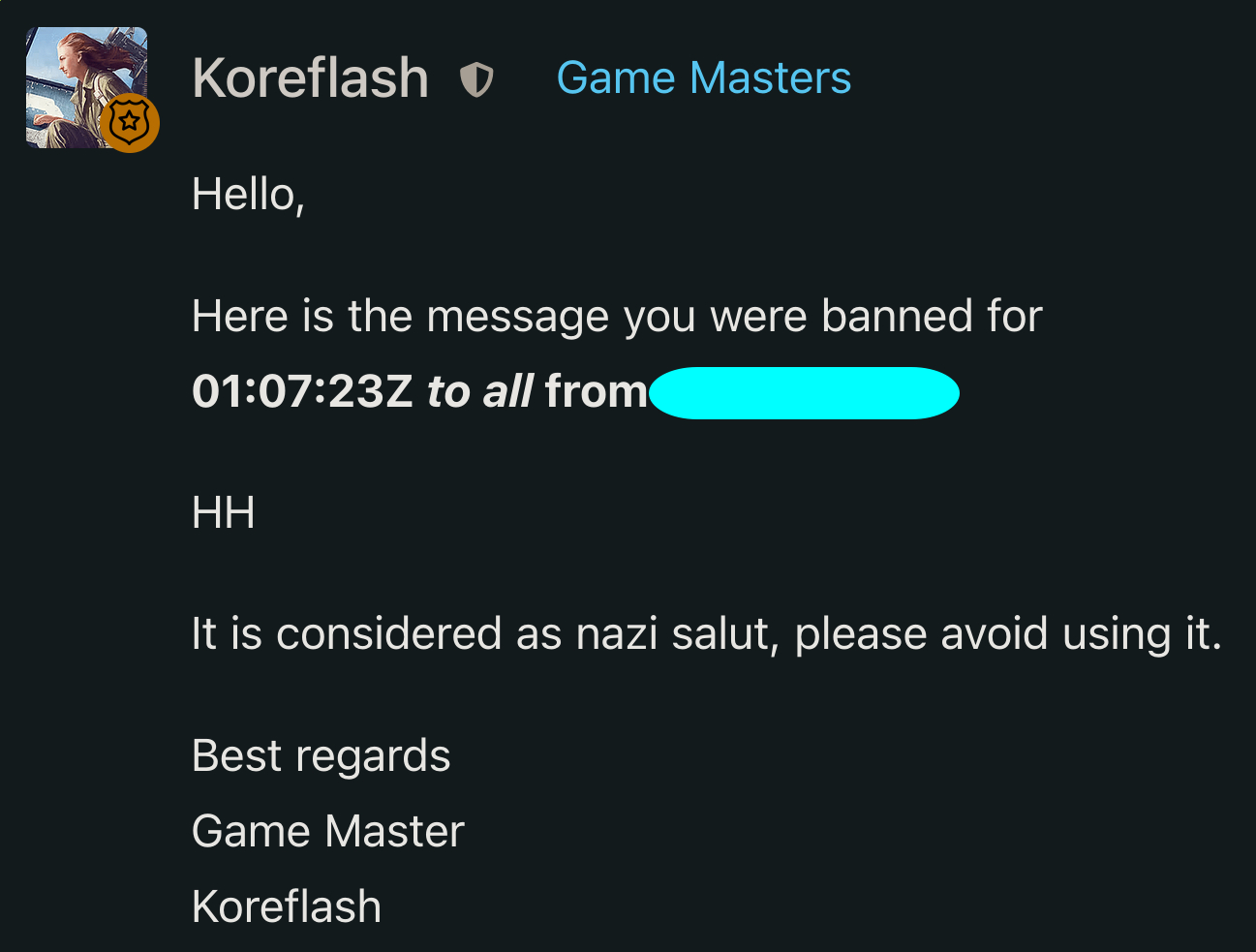The height and width of the screenshot is (952, 1256).
Task: Click the "Game Master" signature line
Action: pos(328,831)
